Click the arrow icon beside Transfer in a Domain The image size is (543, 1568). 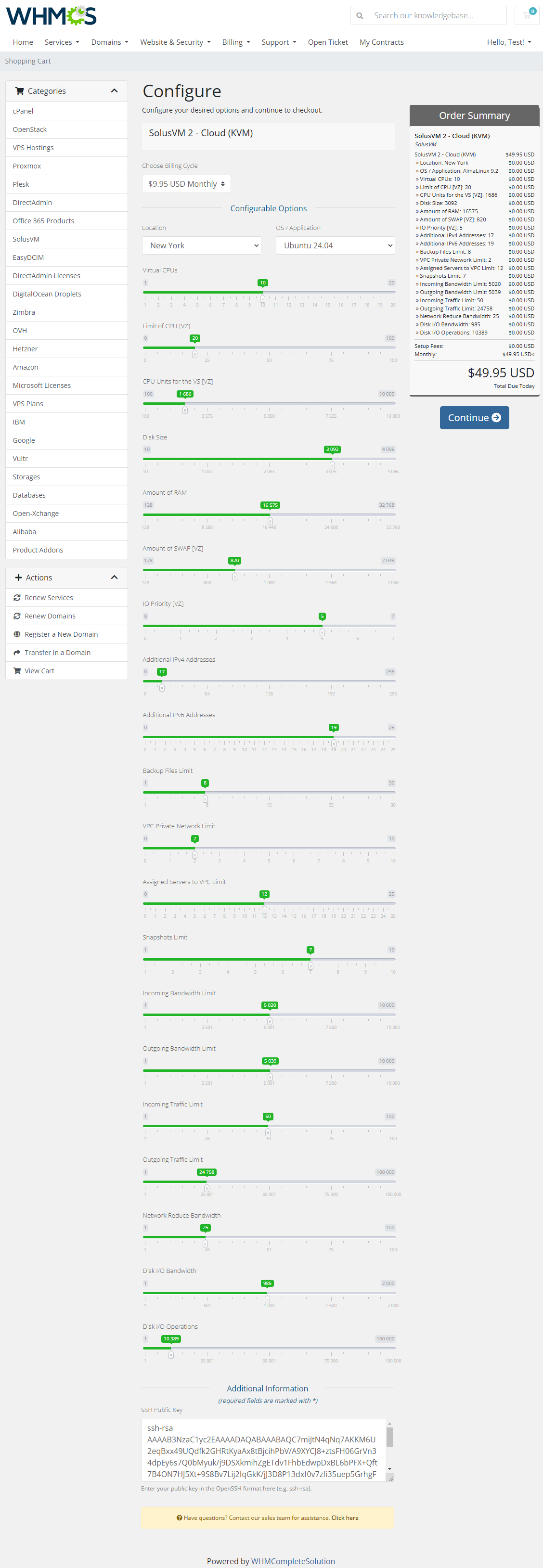coord(17,652)
